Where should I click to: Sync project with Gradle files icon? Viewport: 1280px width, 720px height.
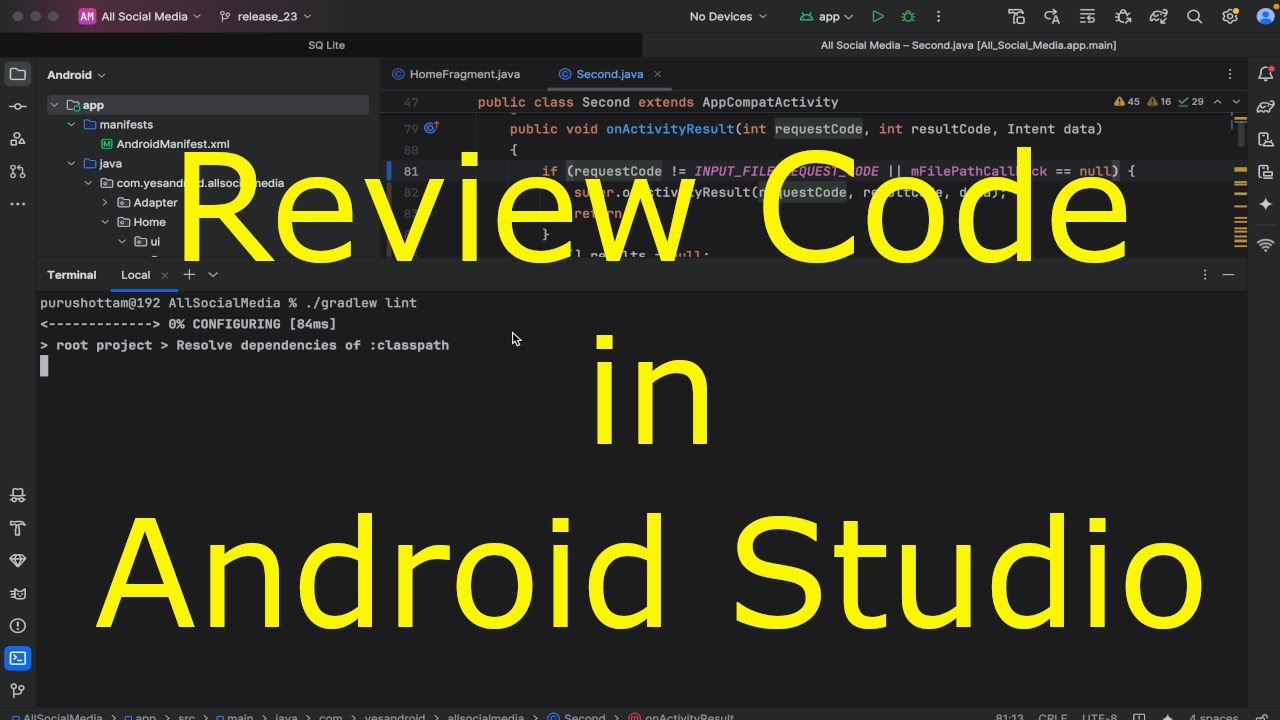pyautogui.click(x=1158, y=16)
